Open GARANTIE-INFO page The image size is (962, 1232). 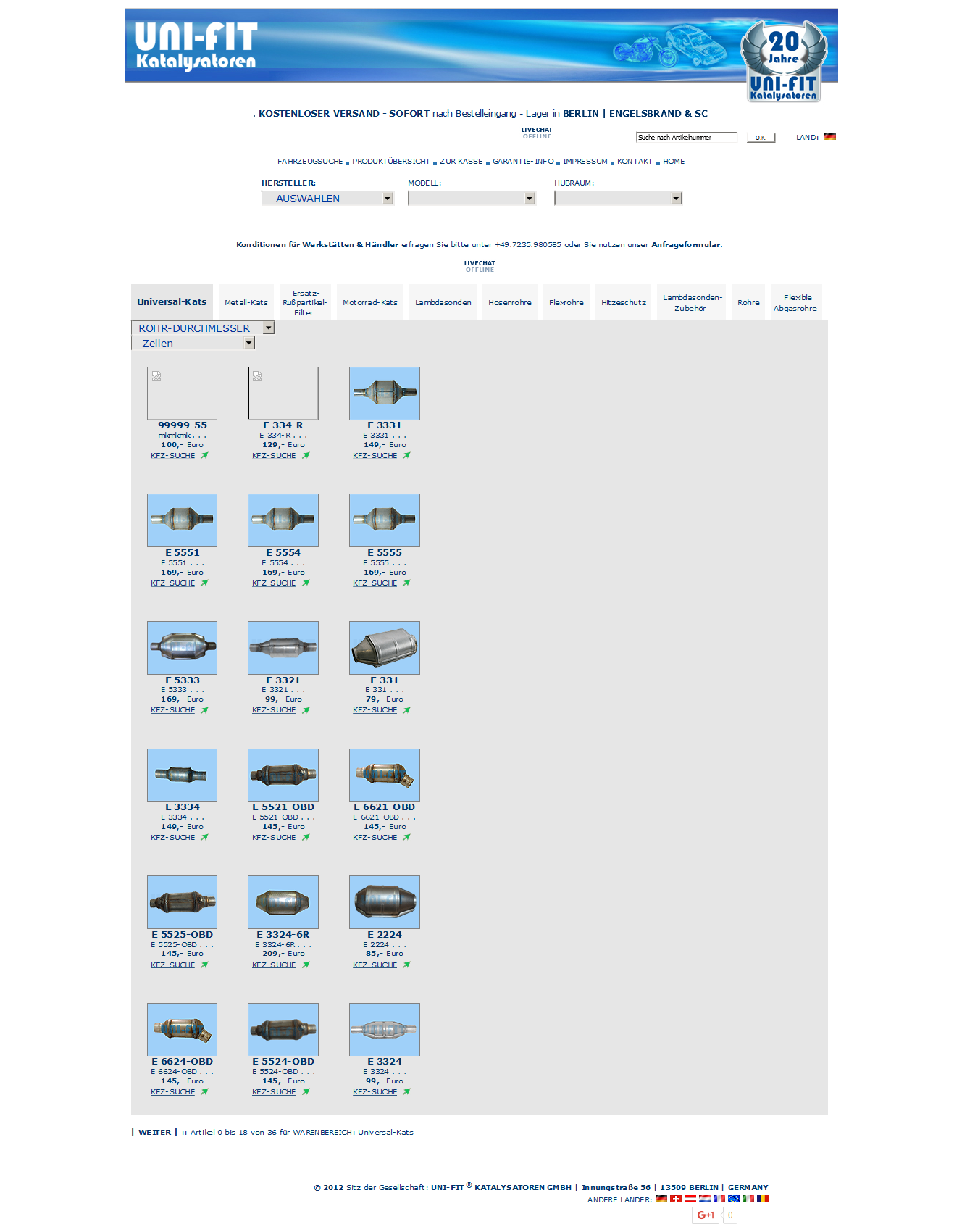pyautogui.click(x=523, y=162)
